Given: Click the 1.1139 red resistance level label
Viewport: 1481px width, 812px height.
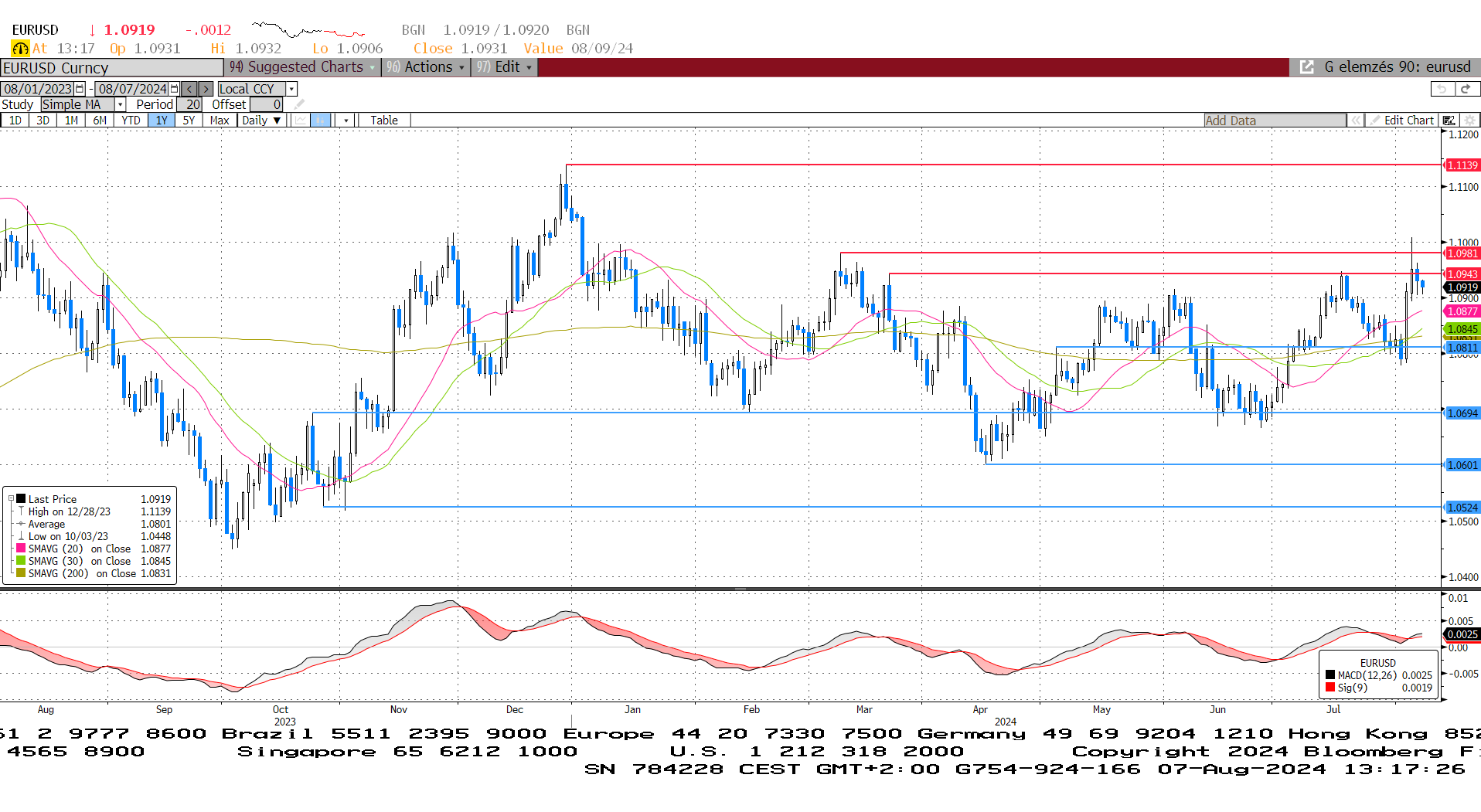Looking at the screenshot, I should tap(1462, 165).
